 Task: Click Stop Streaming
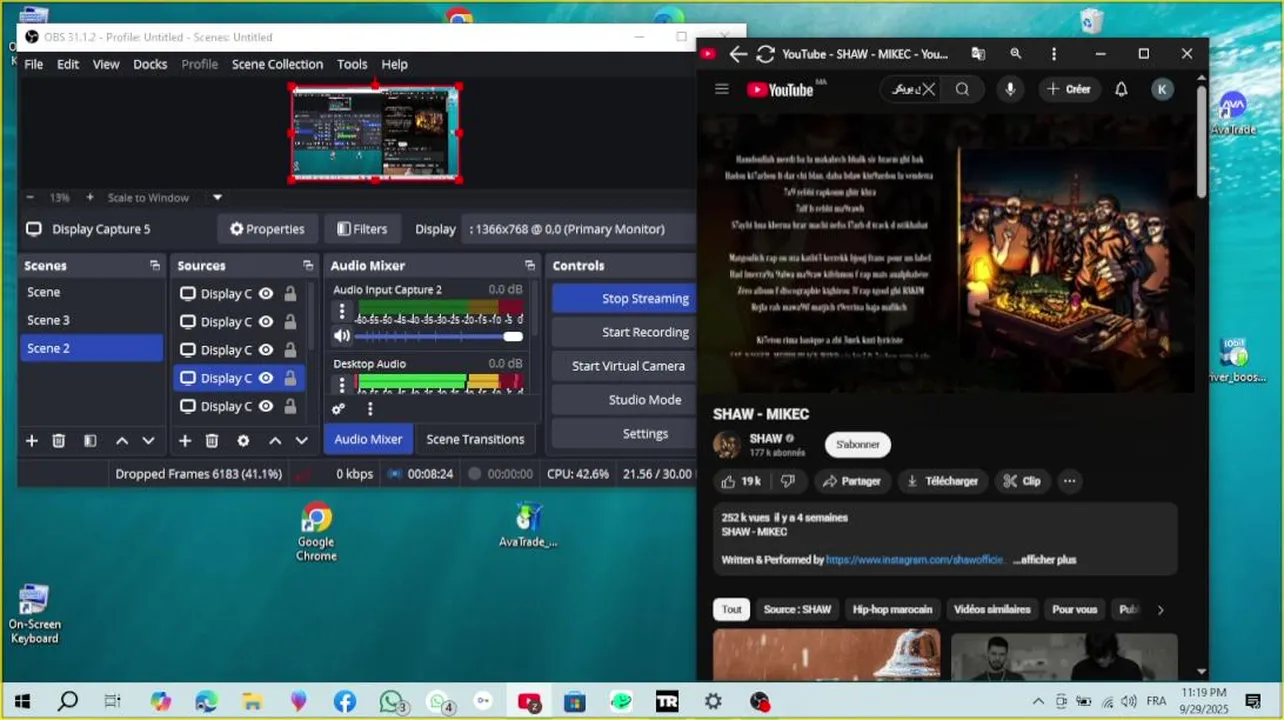click(x=624, y=298)
